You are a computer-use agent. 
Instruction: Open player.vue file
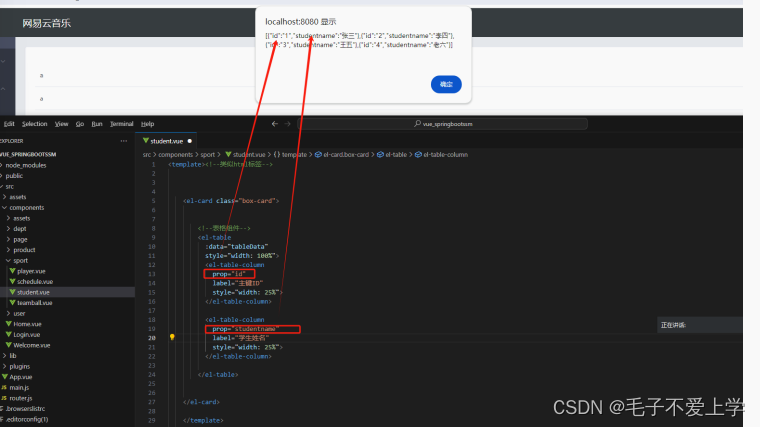coord(31,271)
